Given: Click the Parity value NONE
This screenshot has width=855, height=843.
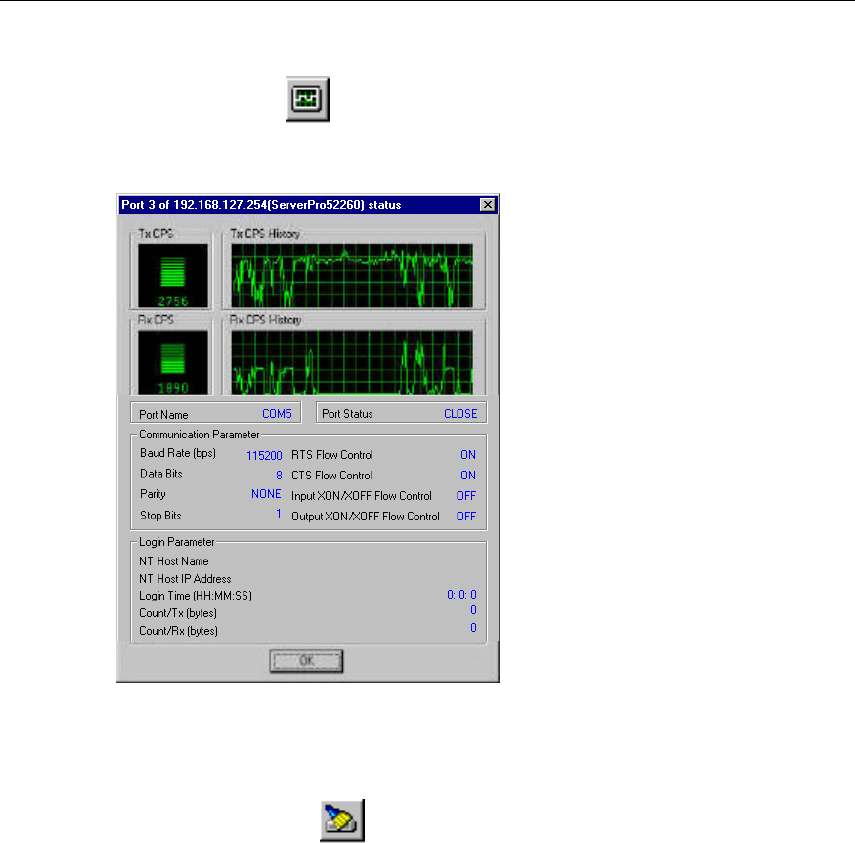Looking at the screenshot, I should coord(266,494).
